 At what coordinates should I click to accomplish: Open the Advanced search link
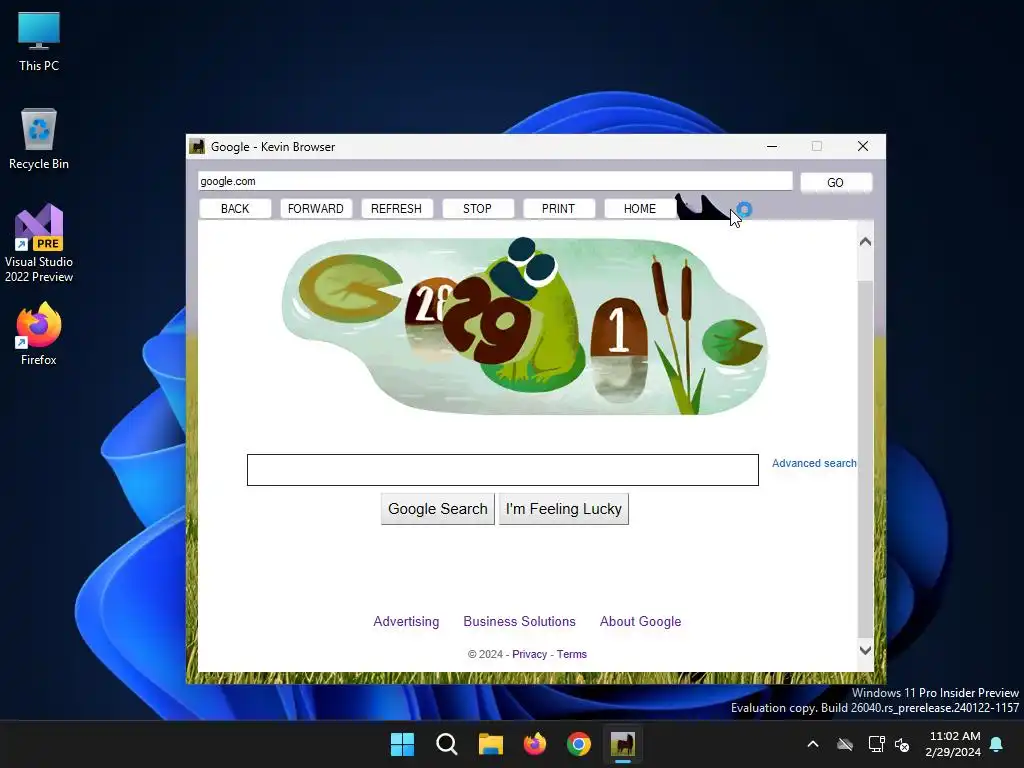click(x=814, y=463)
